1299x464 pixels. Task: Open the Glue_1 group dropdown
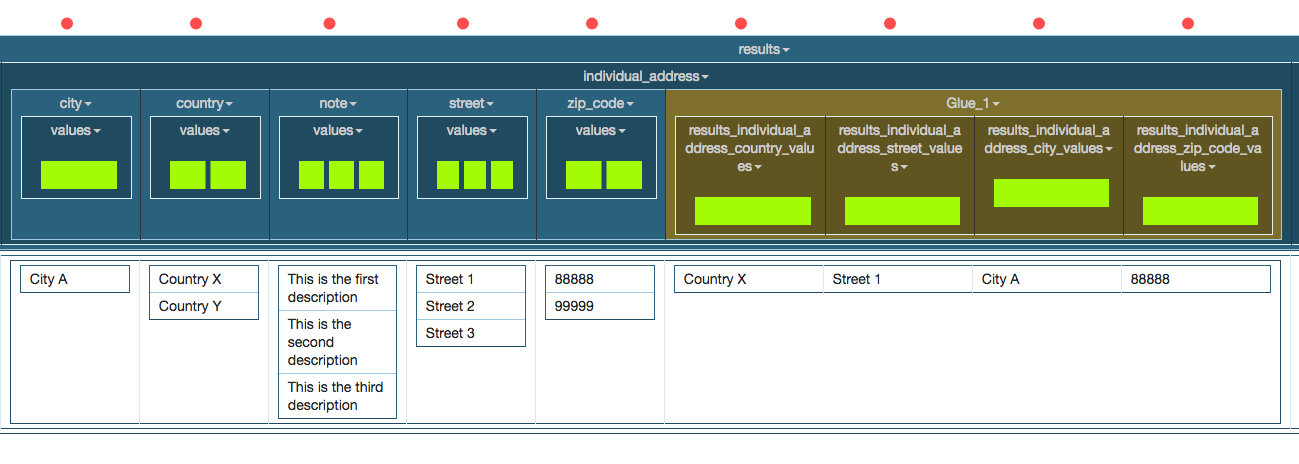point(973,103)
